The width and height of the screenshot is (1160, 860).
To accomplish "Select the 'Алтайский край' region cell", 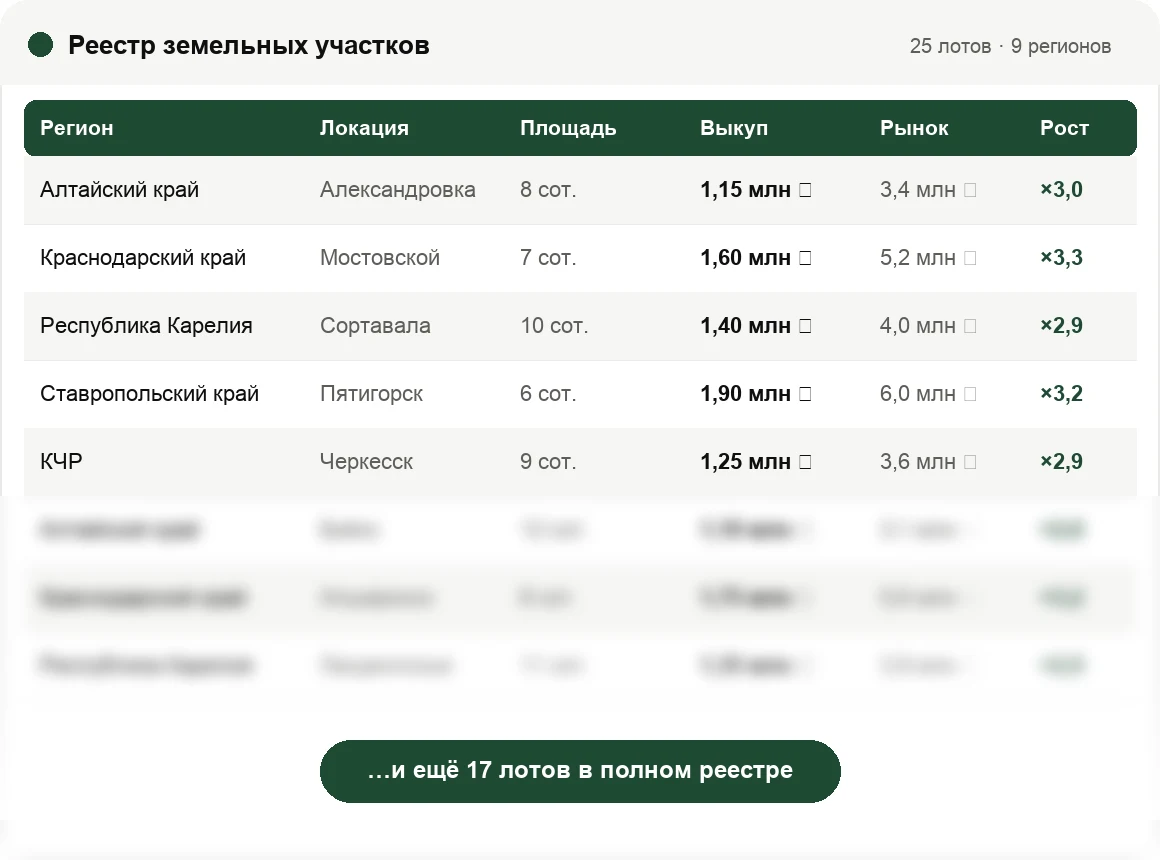I will coord(119,189).
